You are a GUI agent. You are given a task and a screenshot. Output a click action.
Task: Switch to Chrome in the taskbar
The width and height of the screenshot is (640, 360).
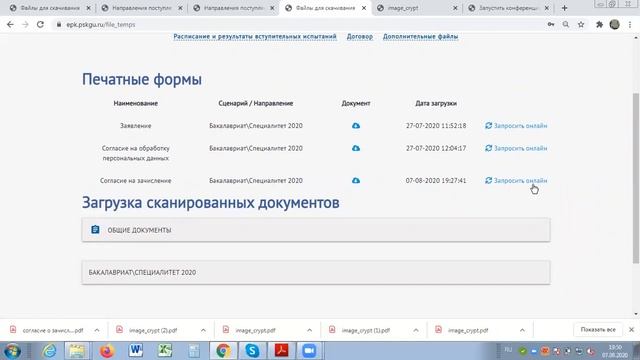(x=223, y=351)
